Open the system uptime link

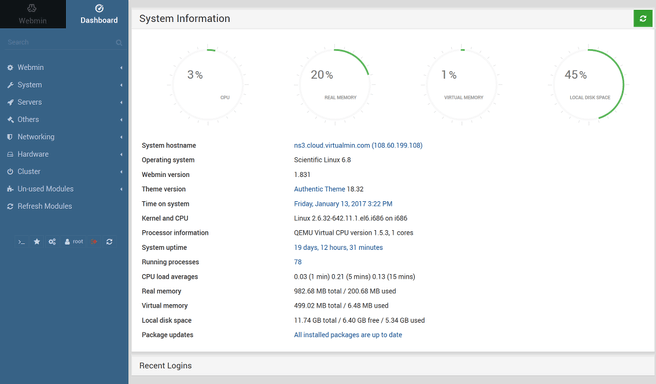(338, 248)
